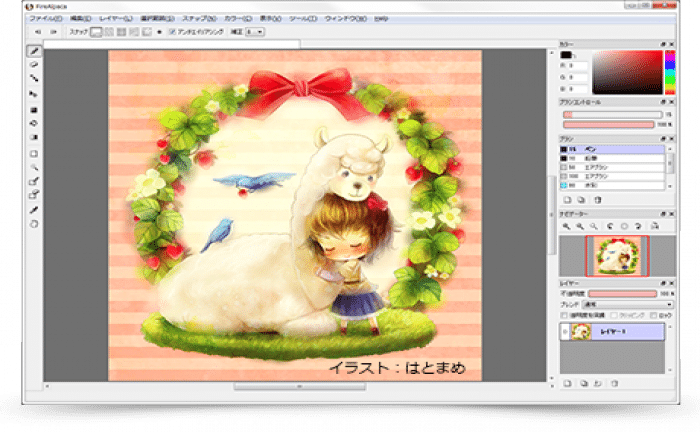Select the Fill rectangle tool
The image size is (700, 432).
(34, 110)
